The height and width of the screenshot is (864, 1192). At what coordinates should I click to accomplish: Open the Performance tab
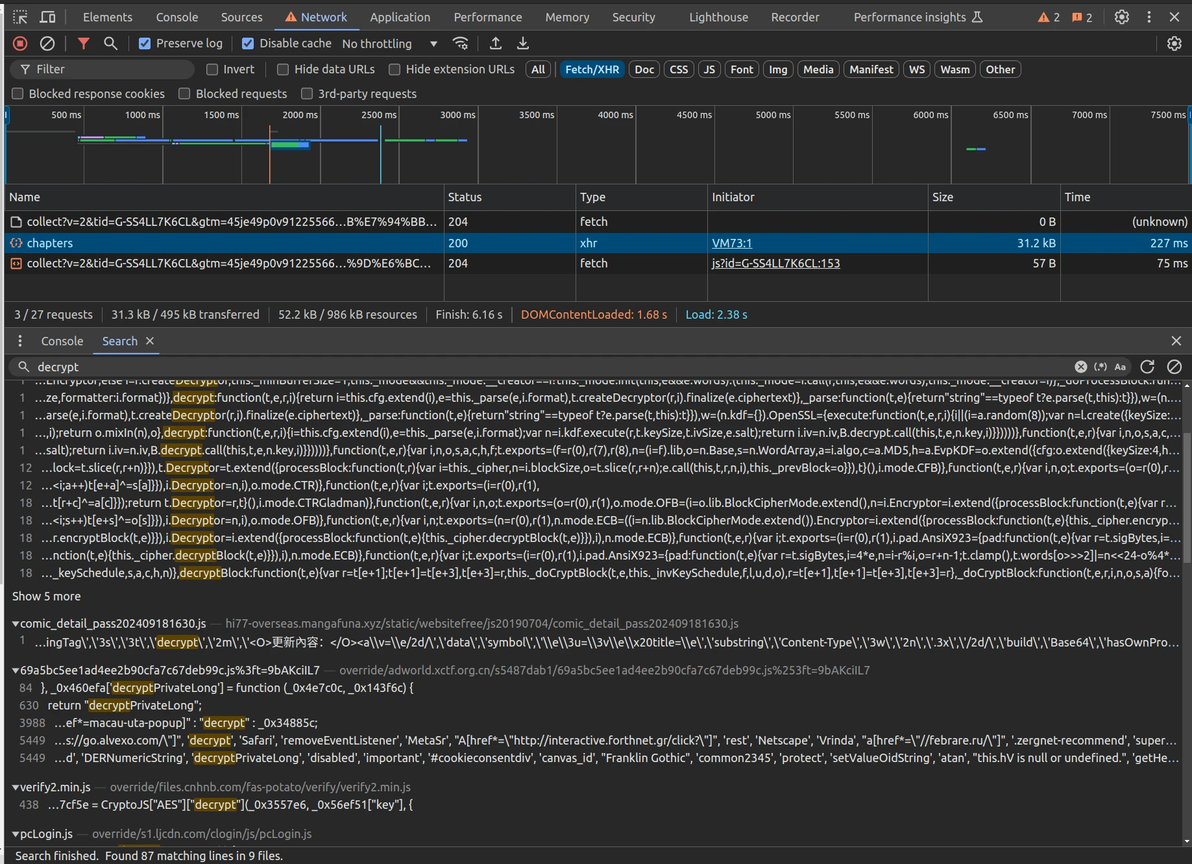(x=487, y=17)
